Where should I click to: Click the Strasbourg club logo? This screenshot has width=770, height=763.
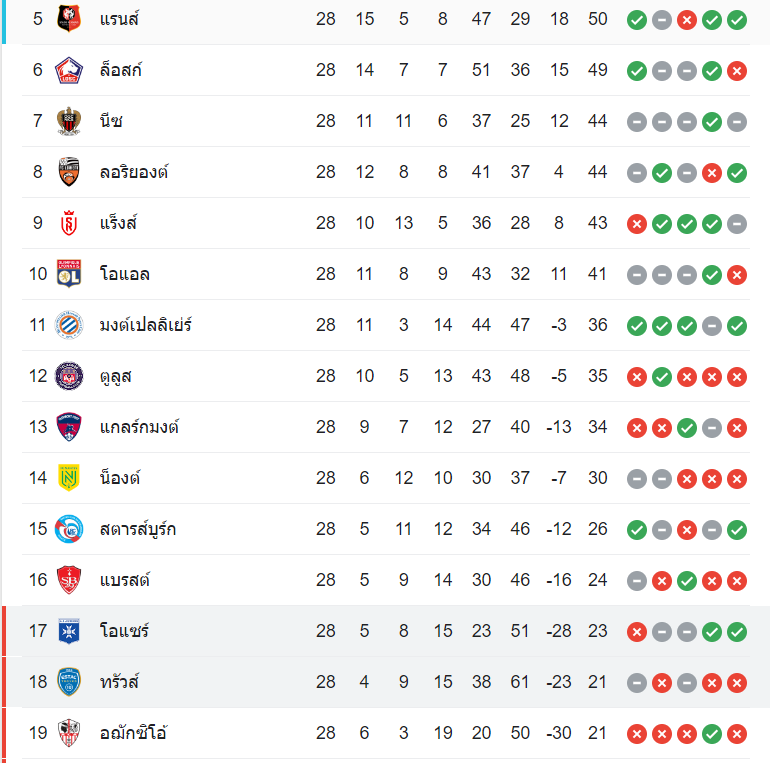point(69,529)
